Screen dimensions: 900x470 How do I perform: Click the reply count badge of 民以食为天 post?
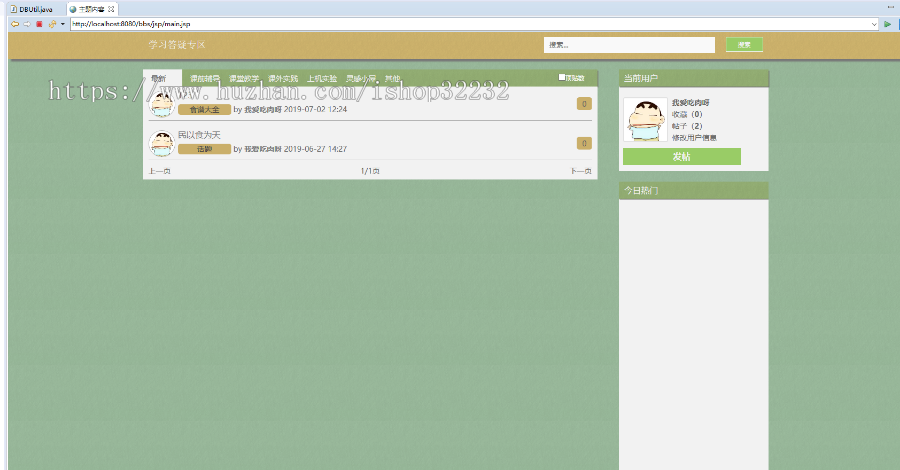[x=584, y=143]
